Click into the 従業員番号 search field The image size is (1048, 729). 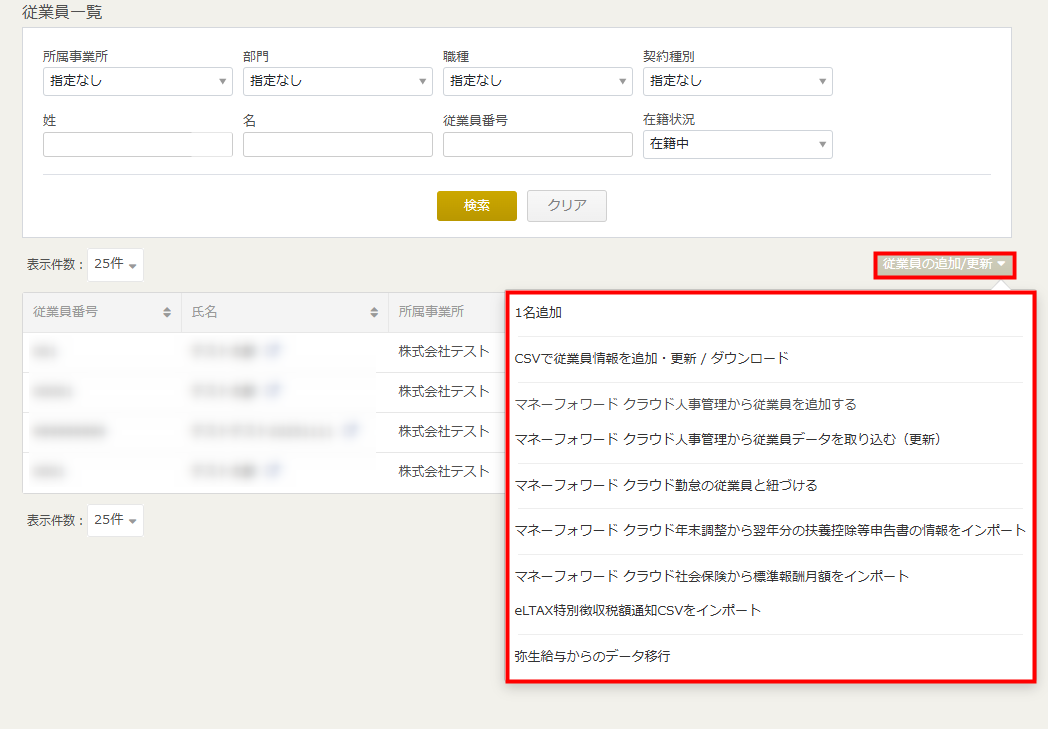tap(537, 145)
